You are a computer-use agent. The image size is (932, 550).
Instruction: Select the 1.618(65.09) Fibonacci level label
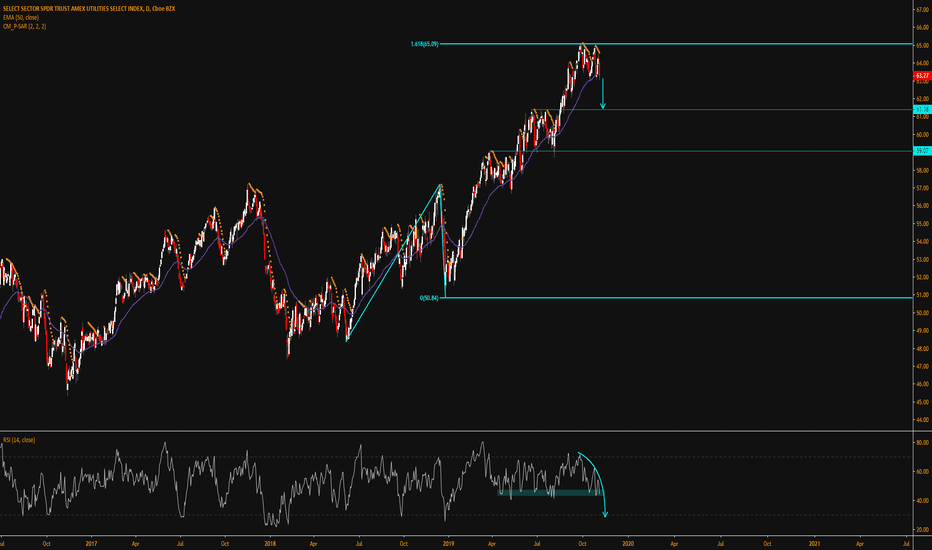pos(424,44)
